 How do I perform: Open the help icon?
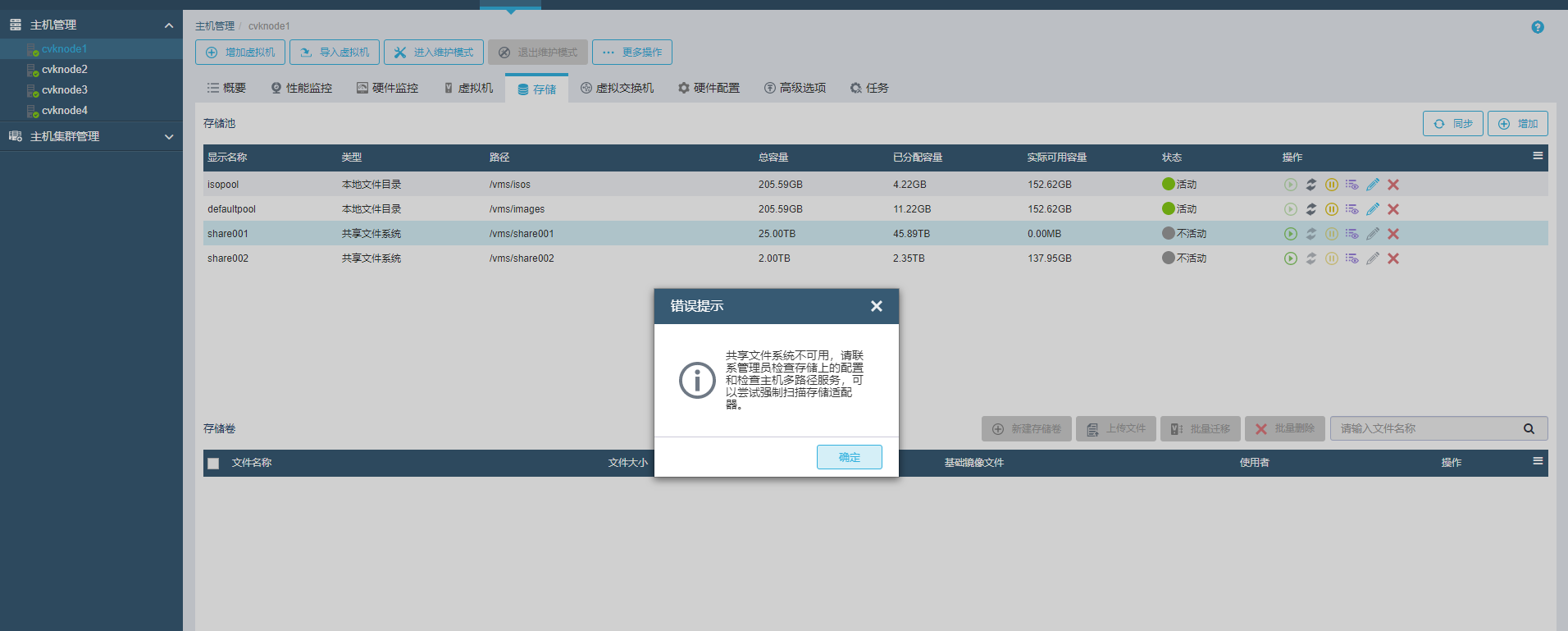(1538, 27)
